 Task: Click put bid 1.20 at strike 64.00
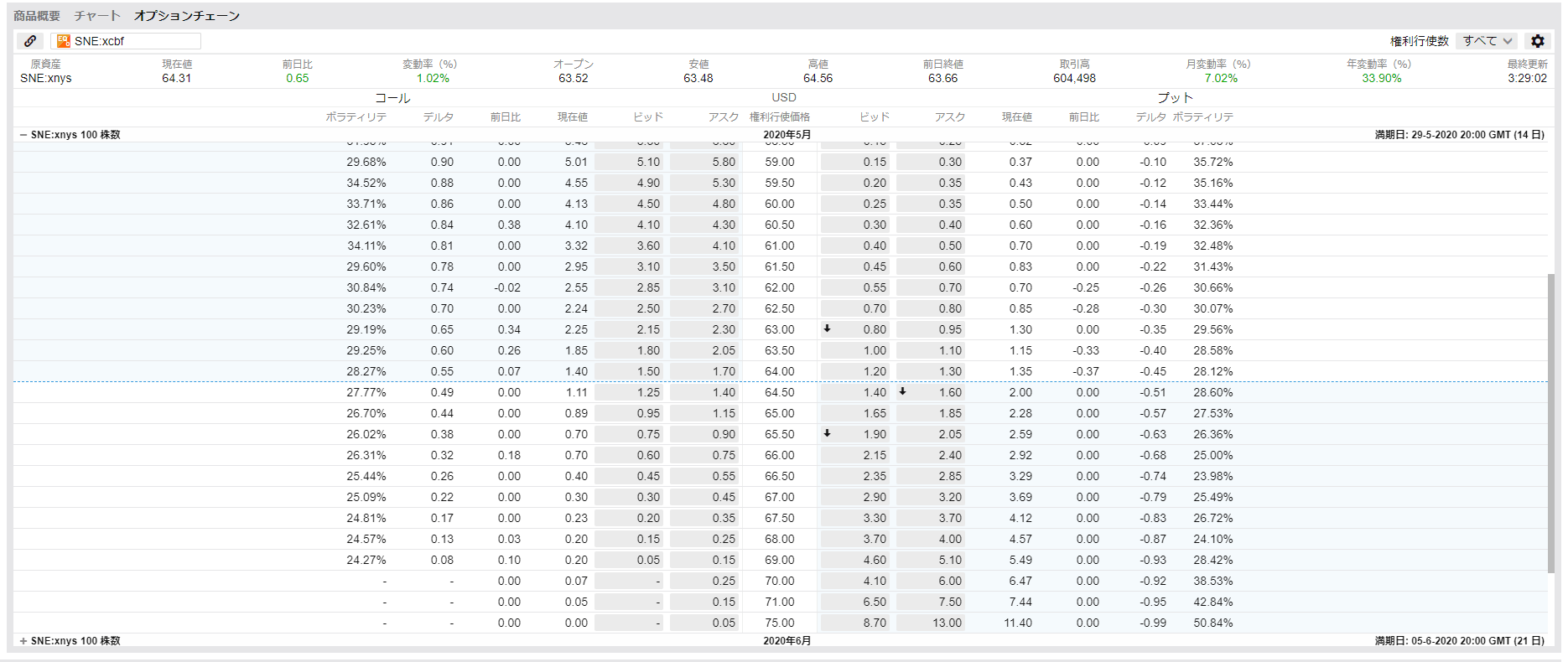pos(855,371)
